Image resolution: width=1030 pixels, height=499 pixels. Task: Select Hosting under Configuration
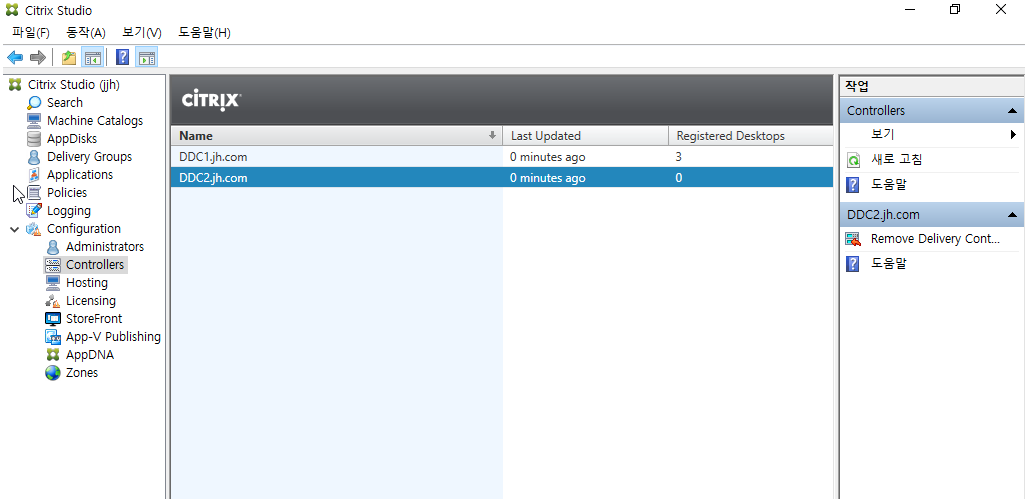(87, 283)
